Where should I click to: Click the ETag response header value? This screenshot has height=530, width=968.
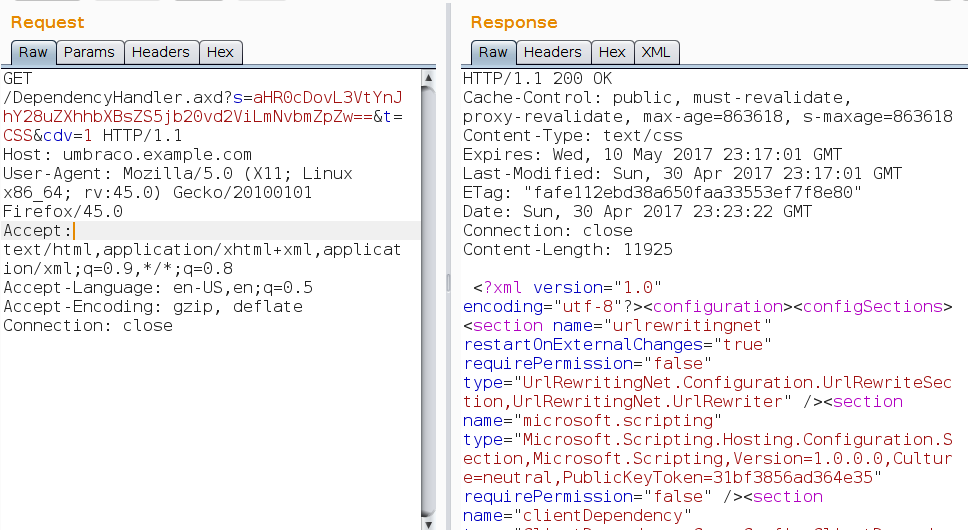coord(693,193)
